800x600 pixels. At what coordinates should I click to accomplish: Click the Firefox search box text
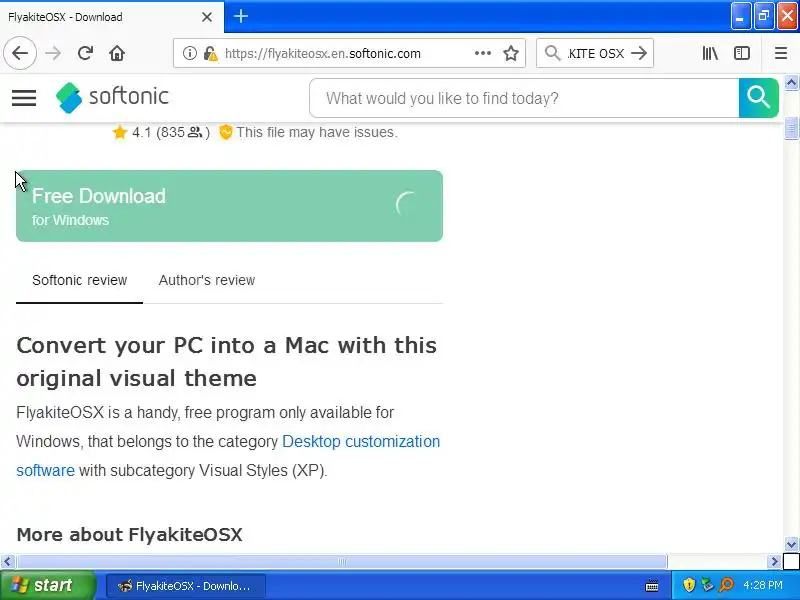595,53
